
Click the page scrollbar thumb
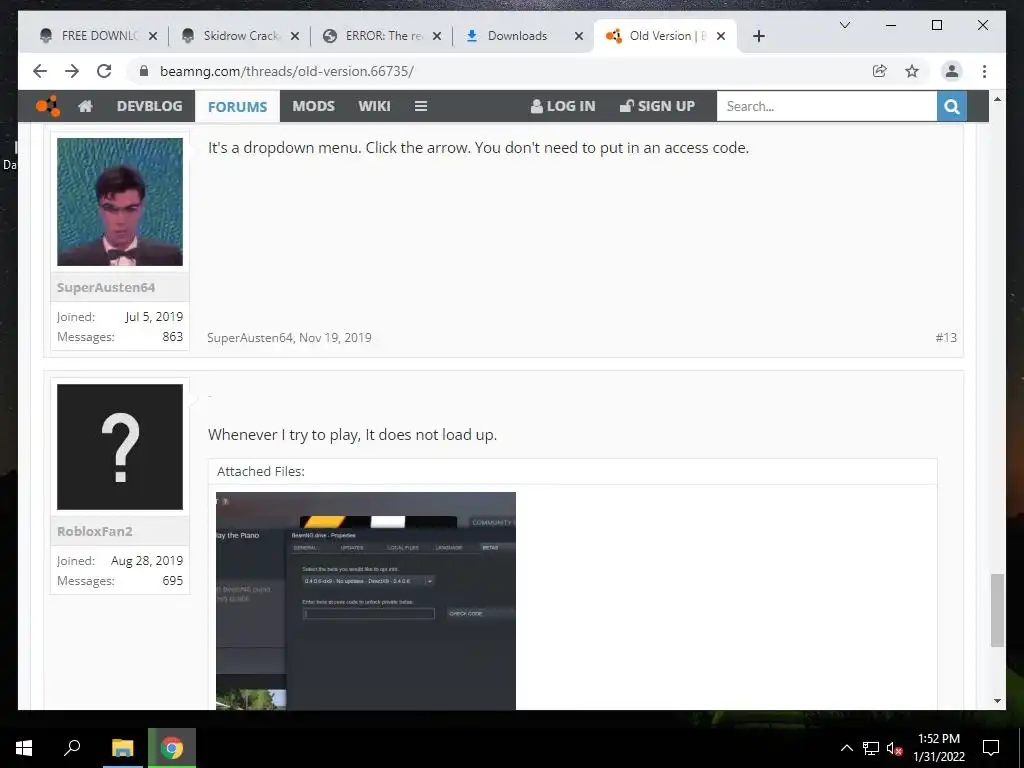coord(997,610)
